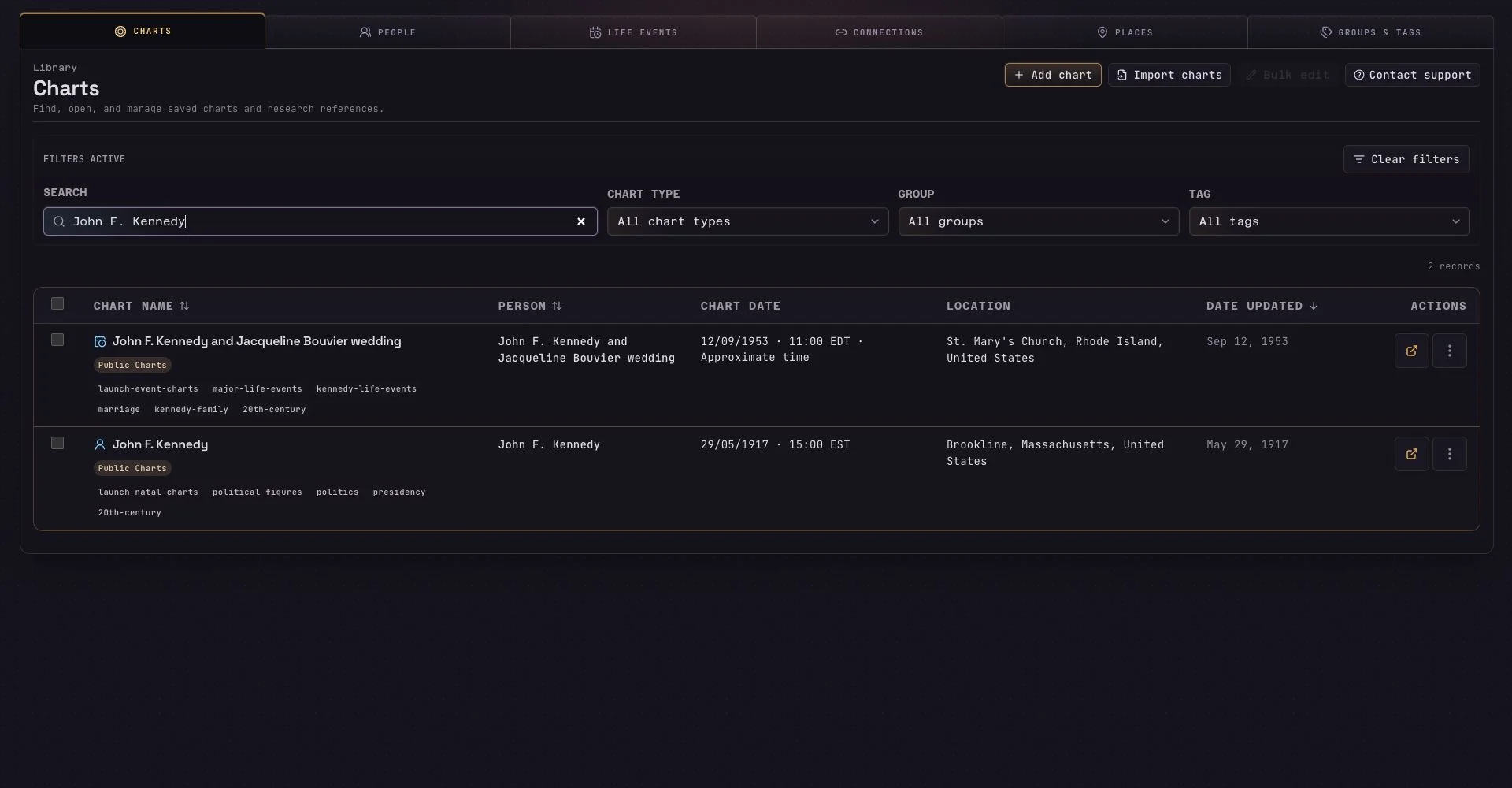This screenshot has height=788, width=1512.
Task: Click the person icon beside the John F. Kennedy chart name
Action: click(x=100, y=444)
